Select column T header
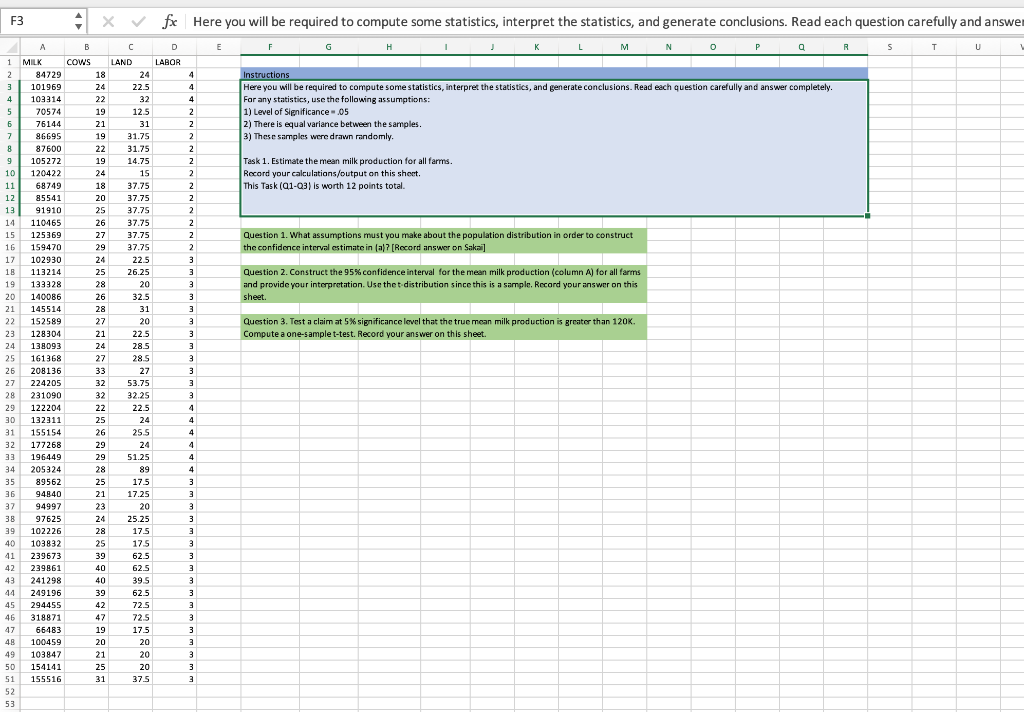 (x=934, y=47)
